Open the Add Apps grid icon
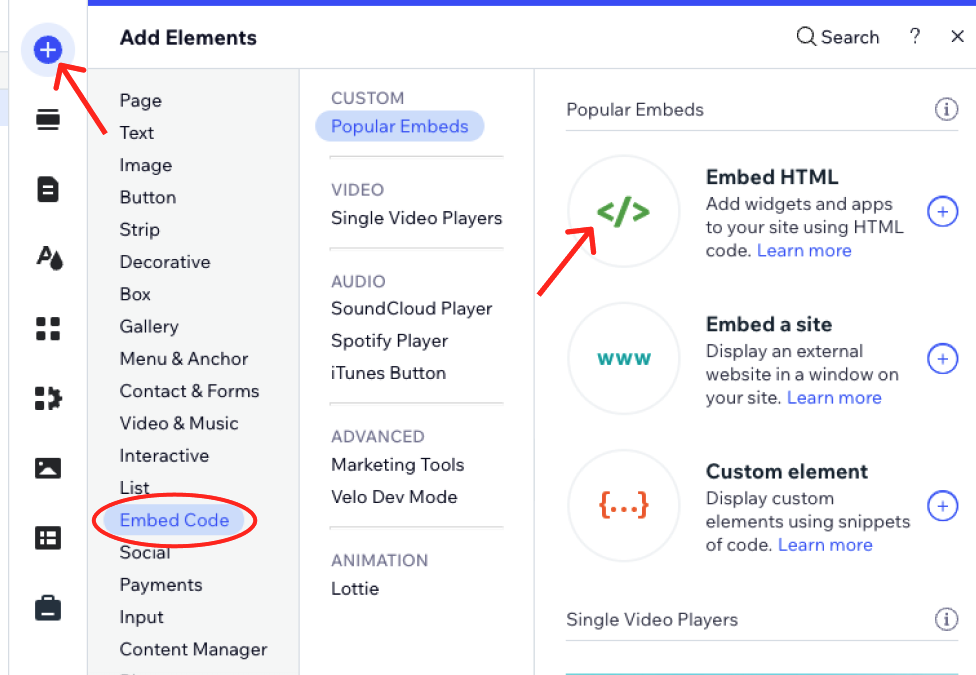Image resolution: width=976 pixels, height=675 pixels. [x=48, y=328]
